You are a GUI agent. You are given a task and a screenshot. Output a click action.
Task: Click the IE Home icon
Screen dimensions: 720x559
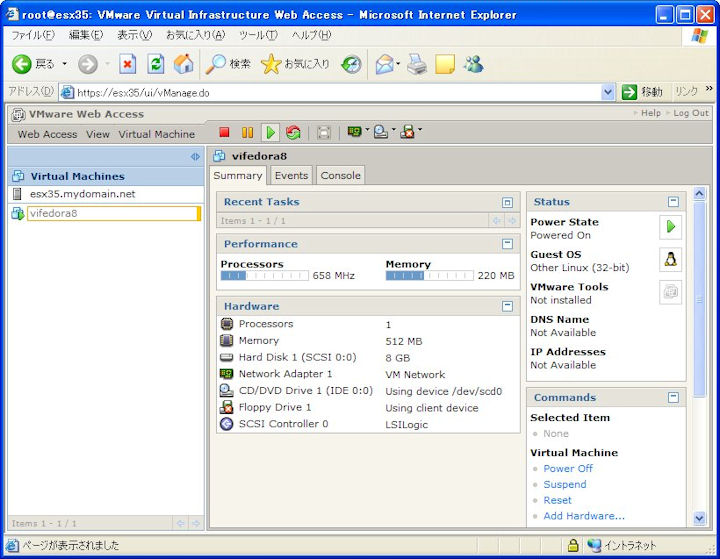pyautogui.click(x=183, y=64)
